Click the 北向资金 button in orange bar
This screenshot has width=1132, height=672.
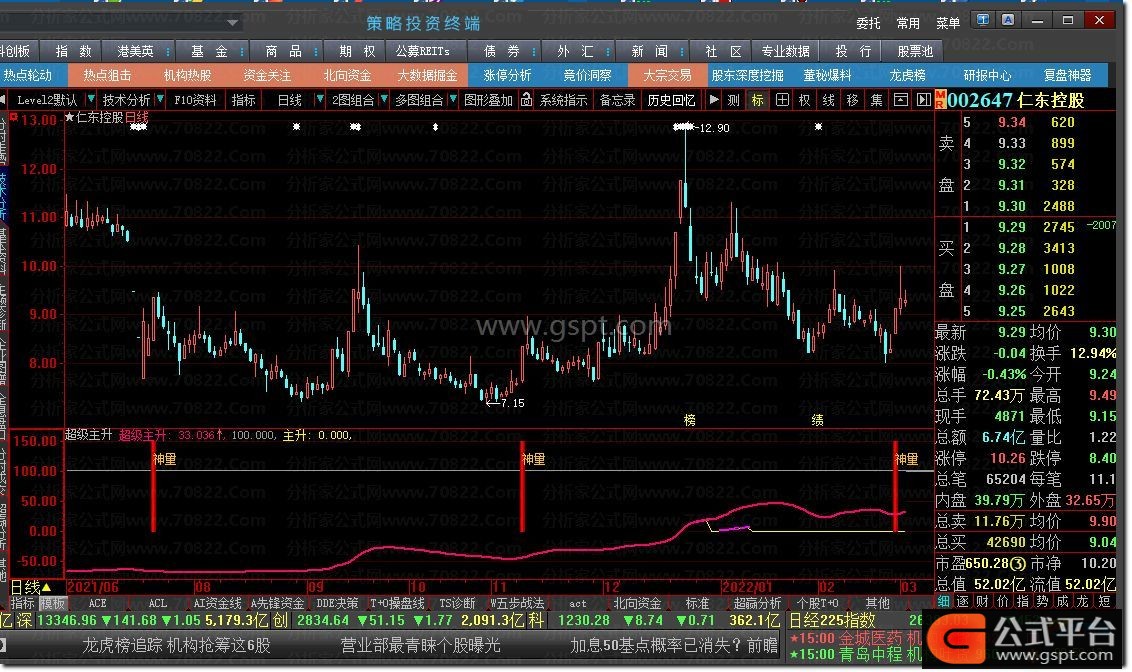347,75
